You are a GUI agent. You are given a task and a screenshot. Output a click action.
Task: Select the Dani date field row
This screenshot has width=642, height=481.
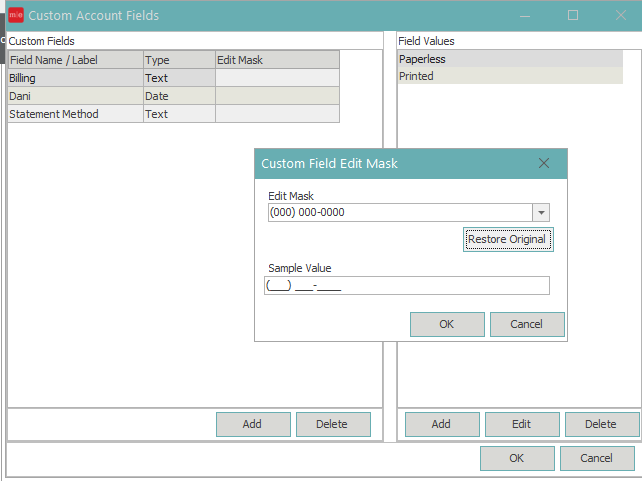(x=75, y=96)
